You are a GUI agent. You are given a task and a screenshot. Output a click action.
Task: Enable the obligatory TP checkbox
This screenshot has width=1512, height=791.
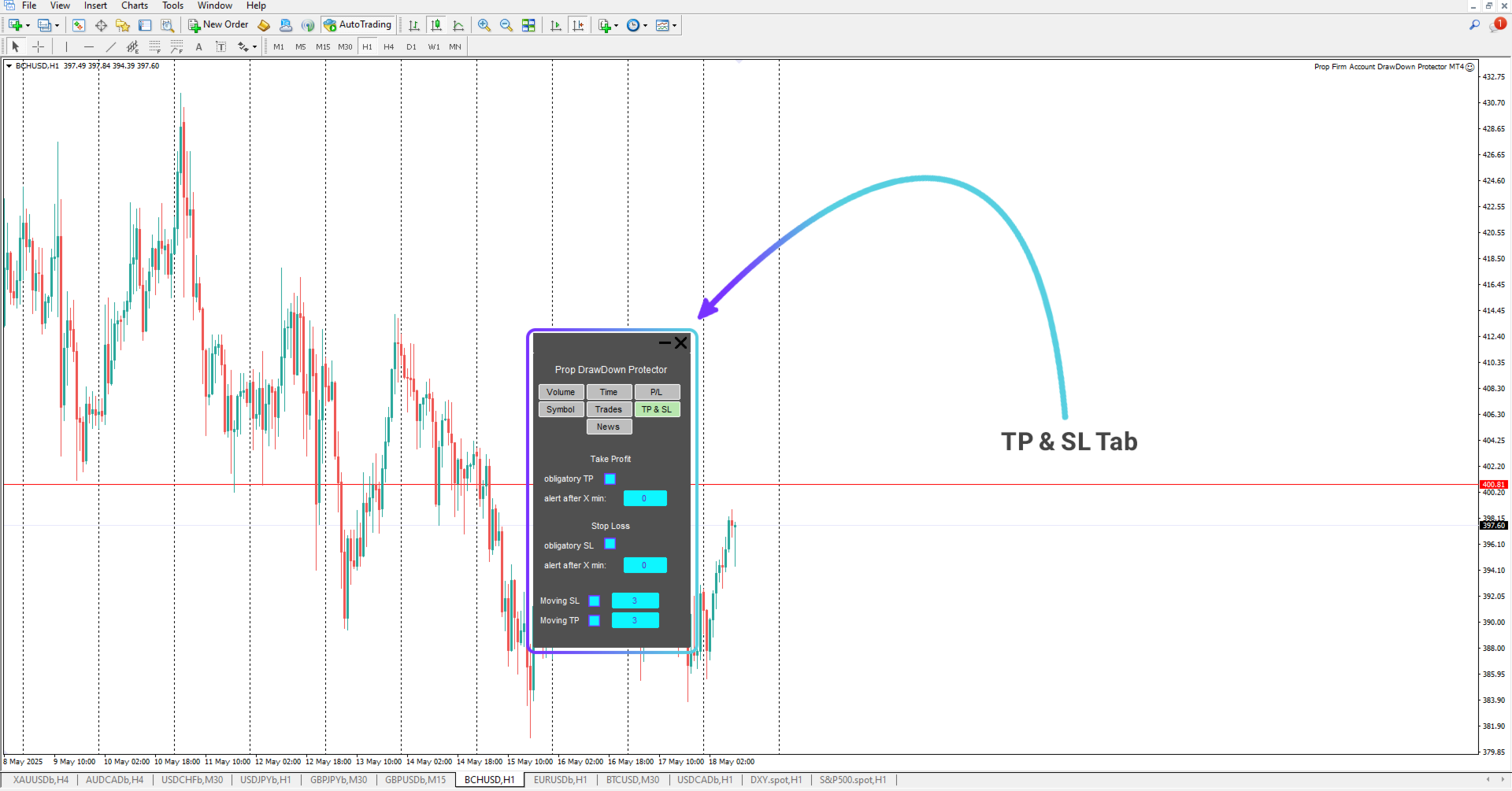click(610, 479)
